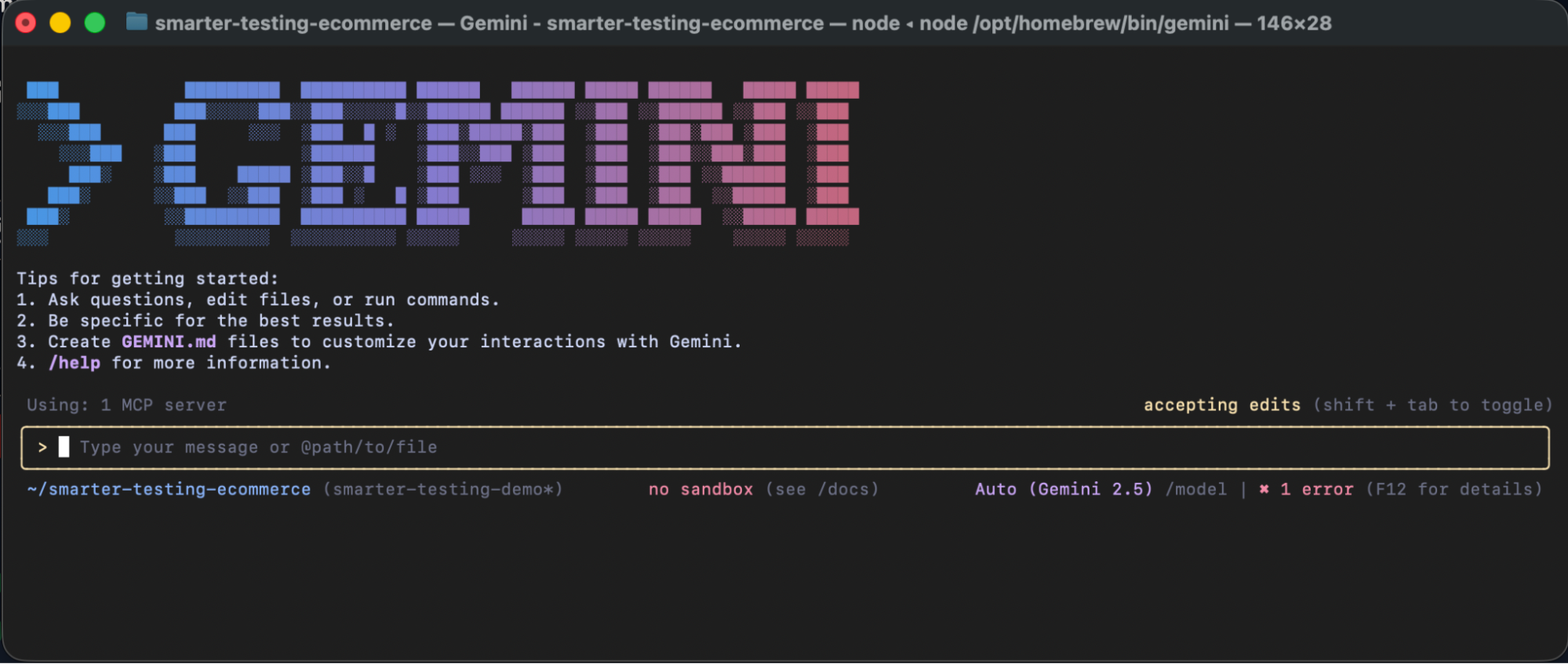The height and width of the screenshot is (664, 1568).
Task: Click the '1 error' status text
Action: [1316, 489]
